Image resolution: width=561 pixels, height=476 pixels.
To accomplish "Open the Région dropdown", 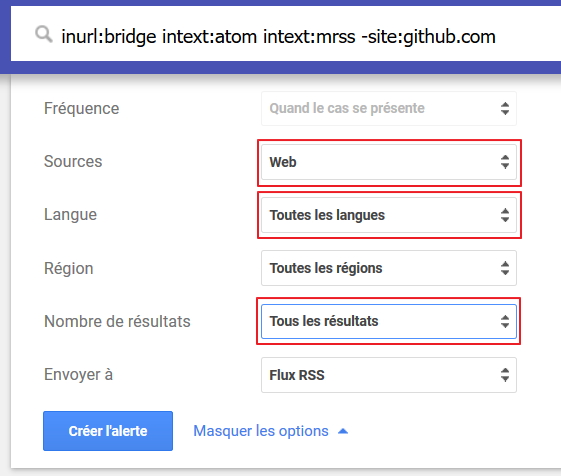I will (389, 268).
